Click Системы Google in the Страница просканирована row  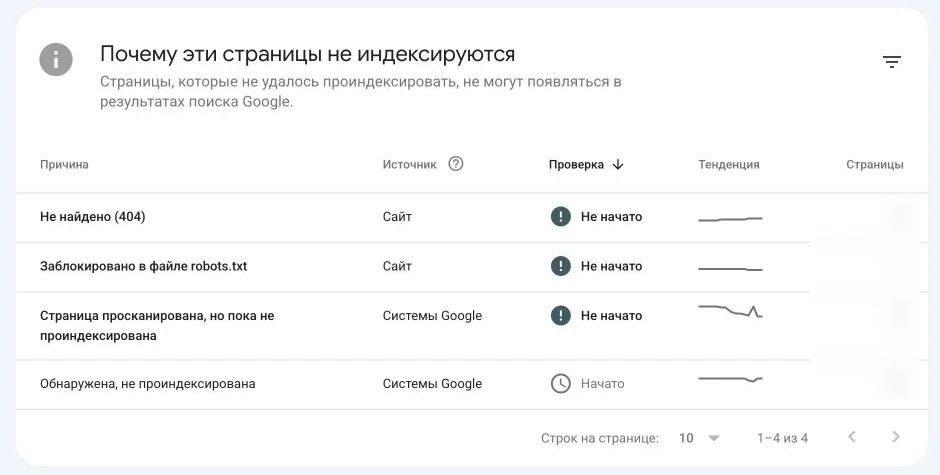tap(432, 316)
